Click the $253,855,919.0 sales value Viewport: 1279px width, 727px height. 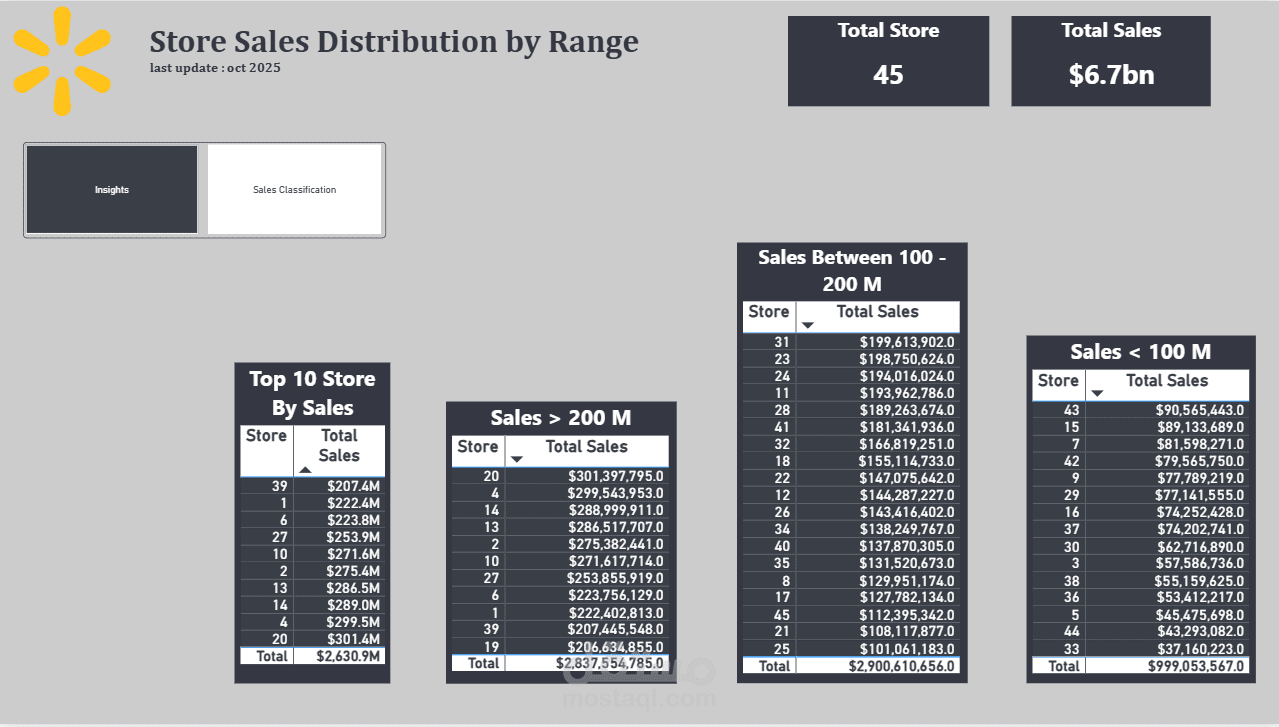point(615,579)
